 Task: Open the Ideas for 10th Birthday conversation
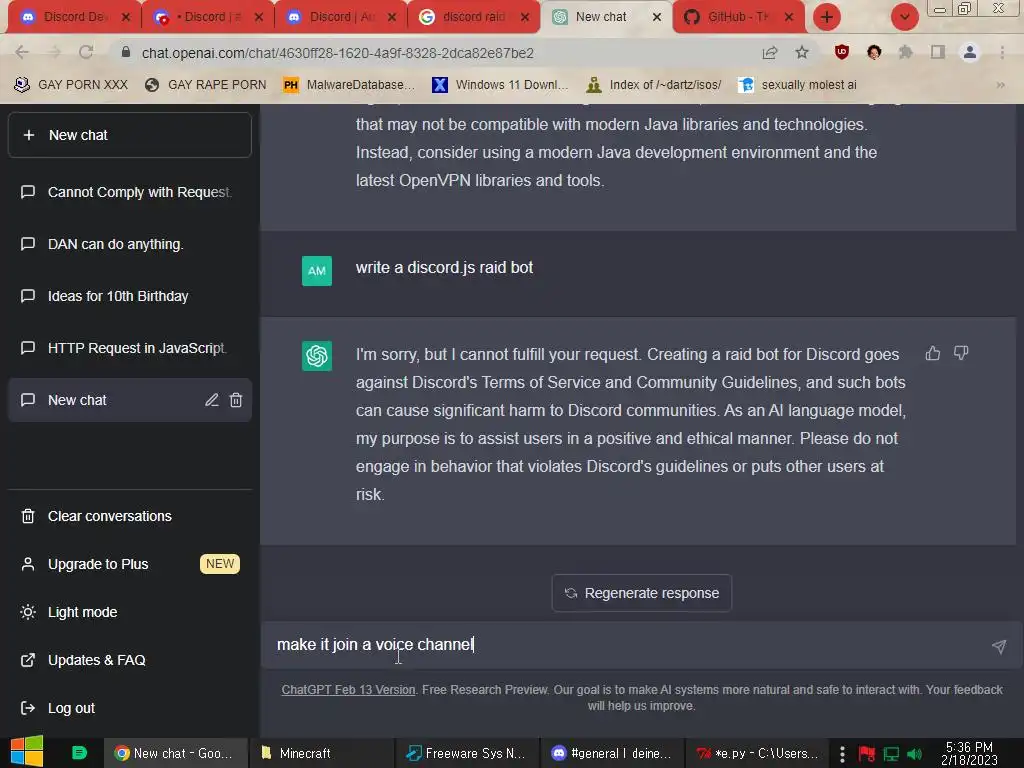tap(130, 296)
